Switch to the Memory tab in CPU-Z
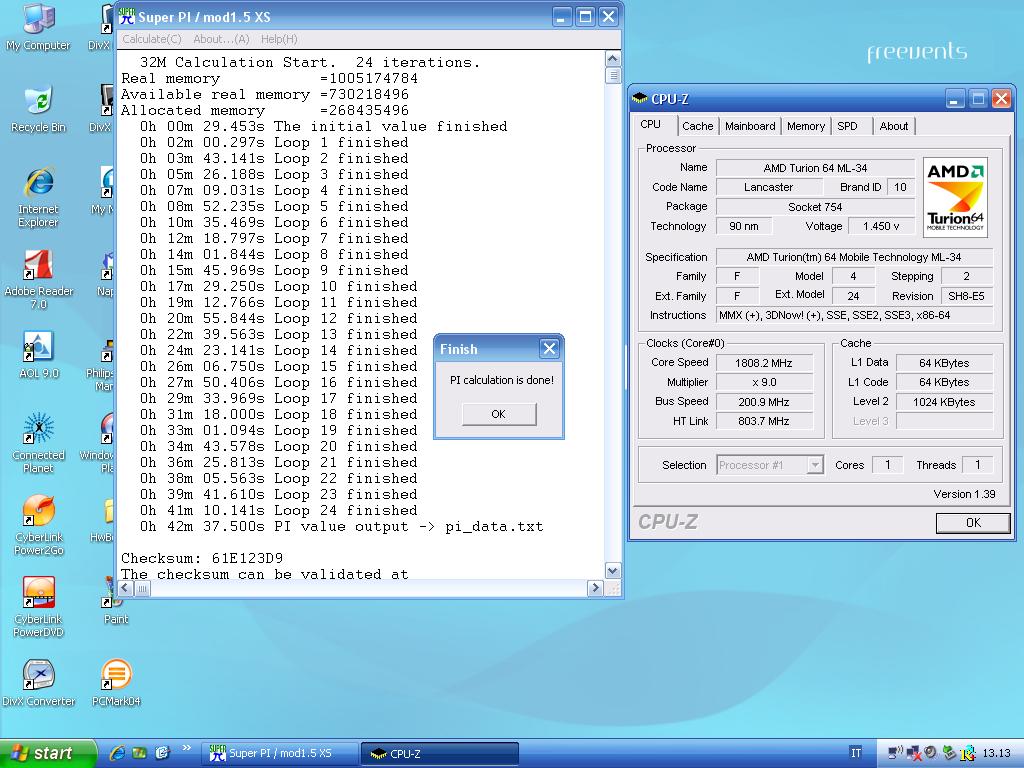Viewport: 1024px width, 768px height. coord(806,126)
